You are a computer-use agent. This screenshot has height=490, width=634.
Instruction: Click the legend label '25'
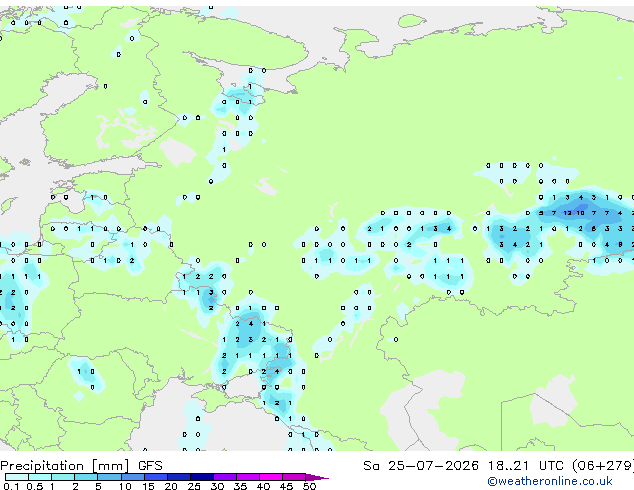click(194, 486)
